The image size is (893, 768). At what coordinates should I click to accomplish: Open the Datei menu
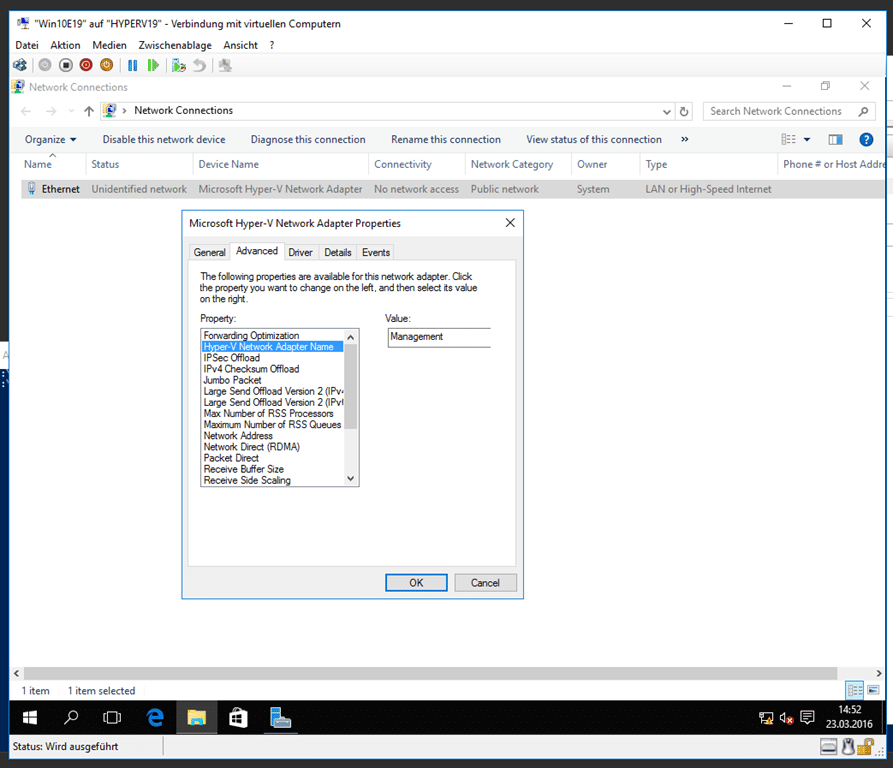tap(27, 45)
